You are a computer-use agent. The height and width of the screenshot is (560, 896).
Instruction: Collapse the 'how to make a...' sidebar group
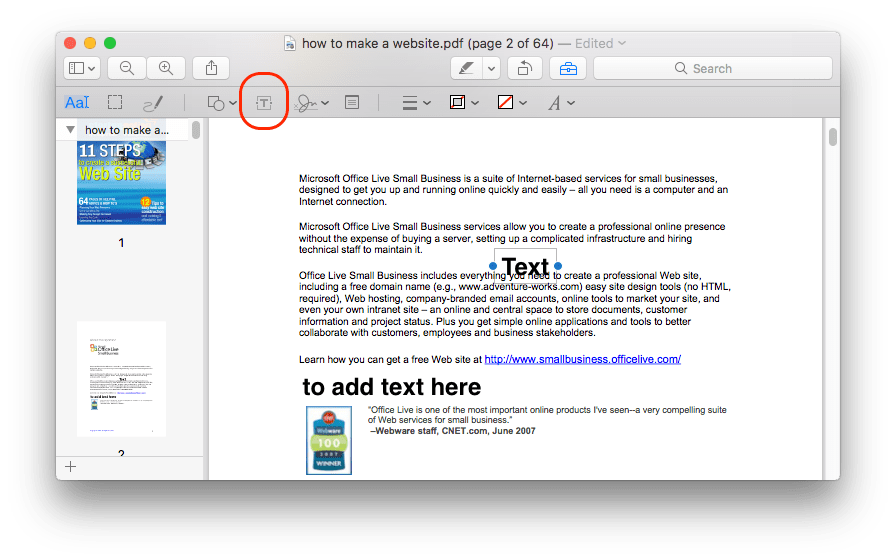pyautogui.click(x=70, y=130)
